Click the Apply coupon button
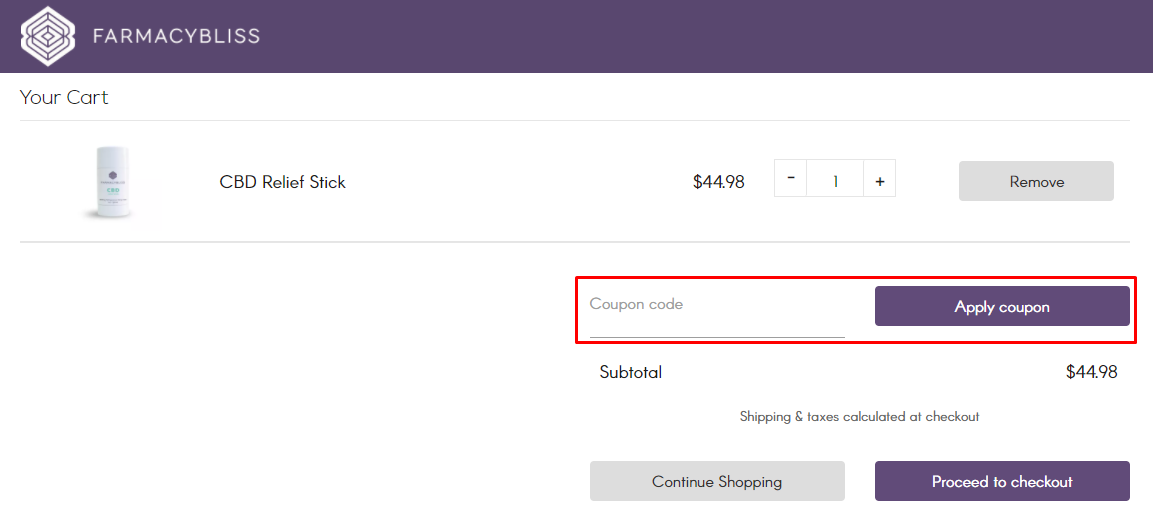 tap(1002, 306)
